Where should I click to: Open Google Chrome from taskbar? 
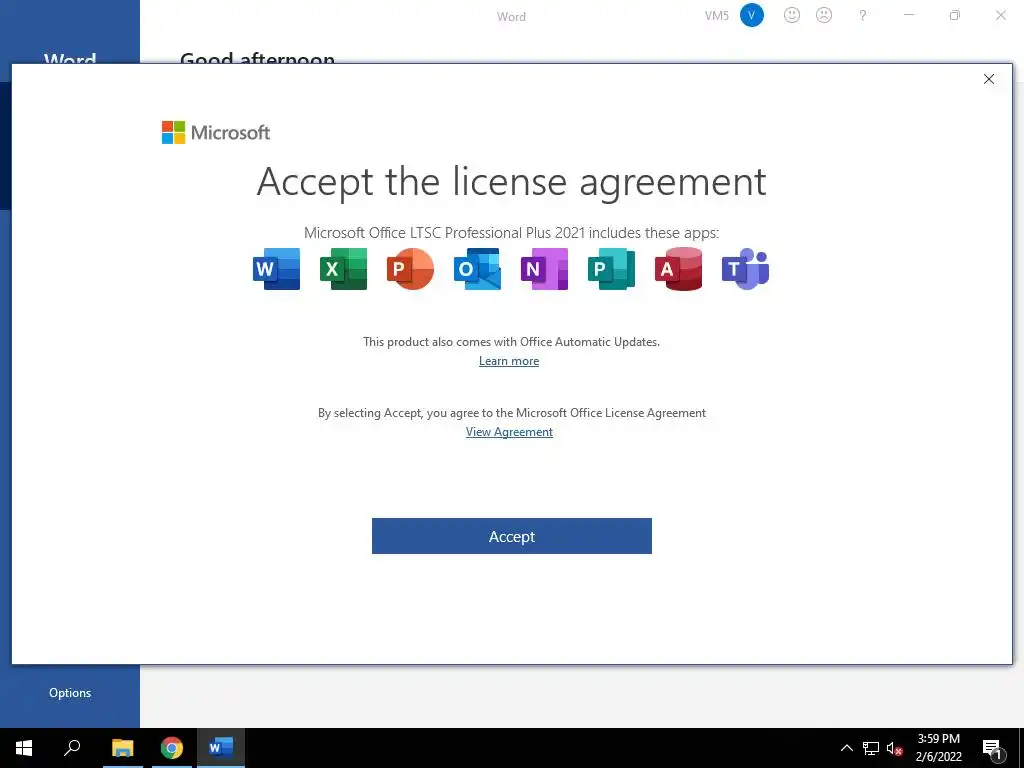click(172, 748)
